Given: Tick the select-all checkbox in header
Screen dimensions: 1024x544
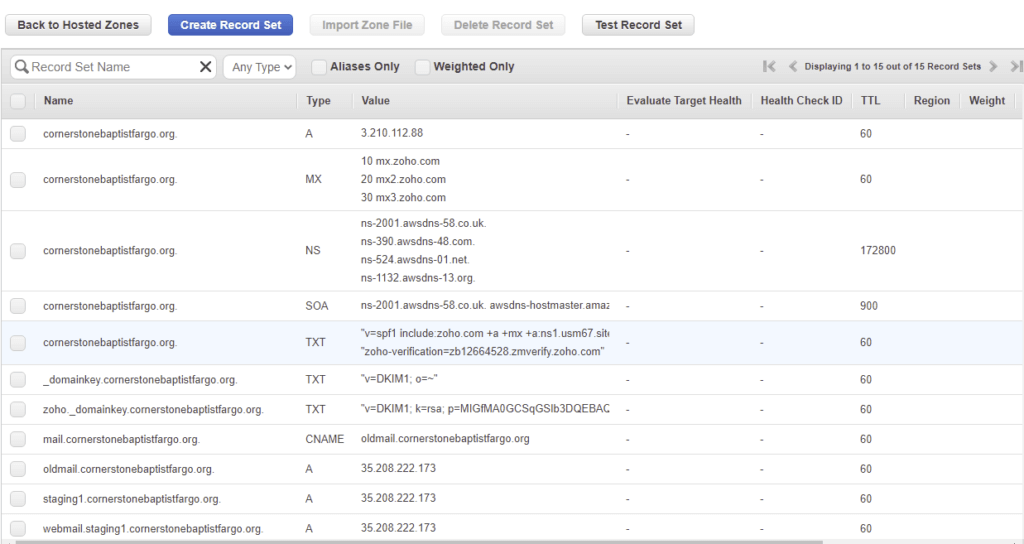Looking at the screenshot, I should pos(18,101).
